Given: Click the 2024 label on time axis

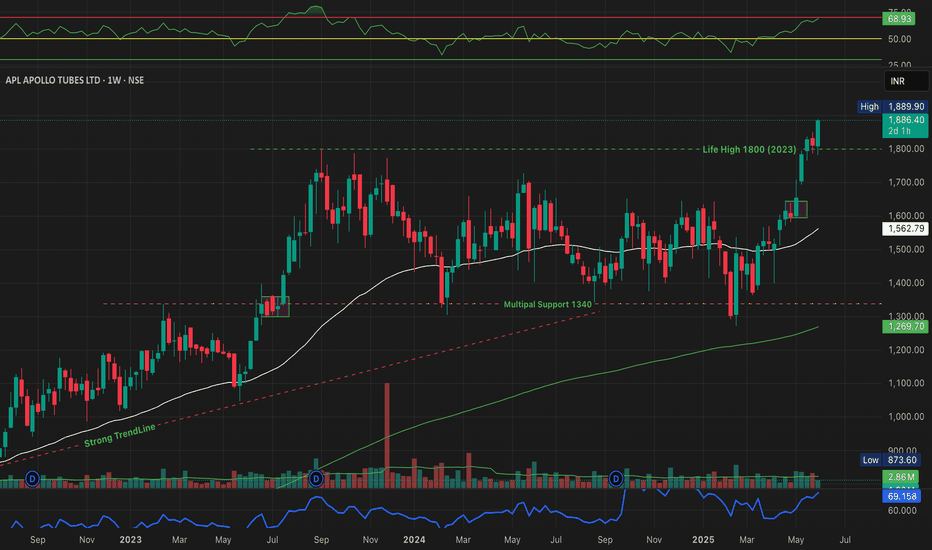Looking at the screenshot, I should click(414, 540).
